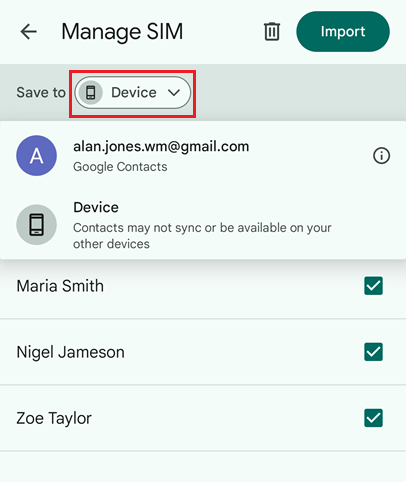Tap the Zoe Taylor contact name
Viewport: 406px width, 482px height.
point(54,418)
